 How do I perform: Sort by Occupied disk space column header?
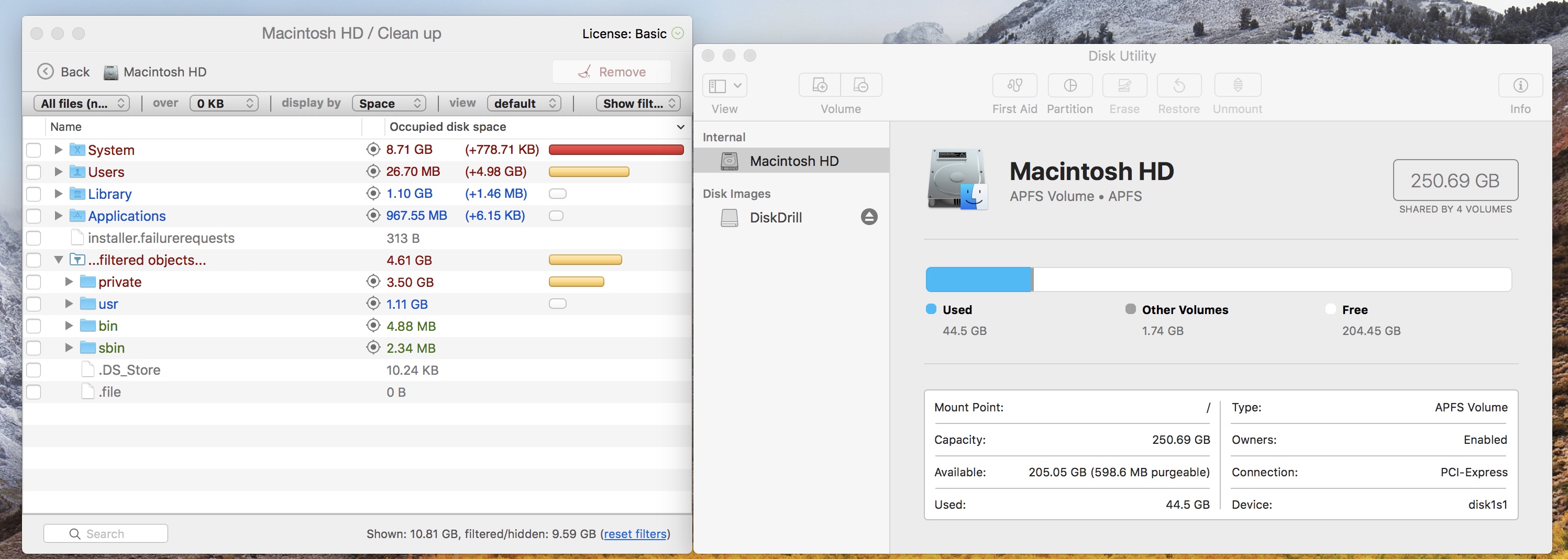[448, 127]
